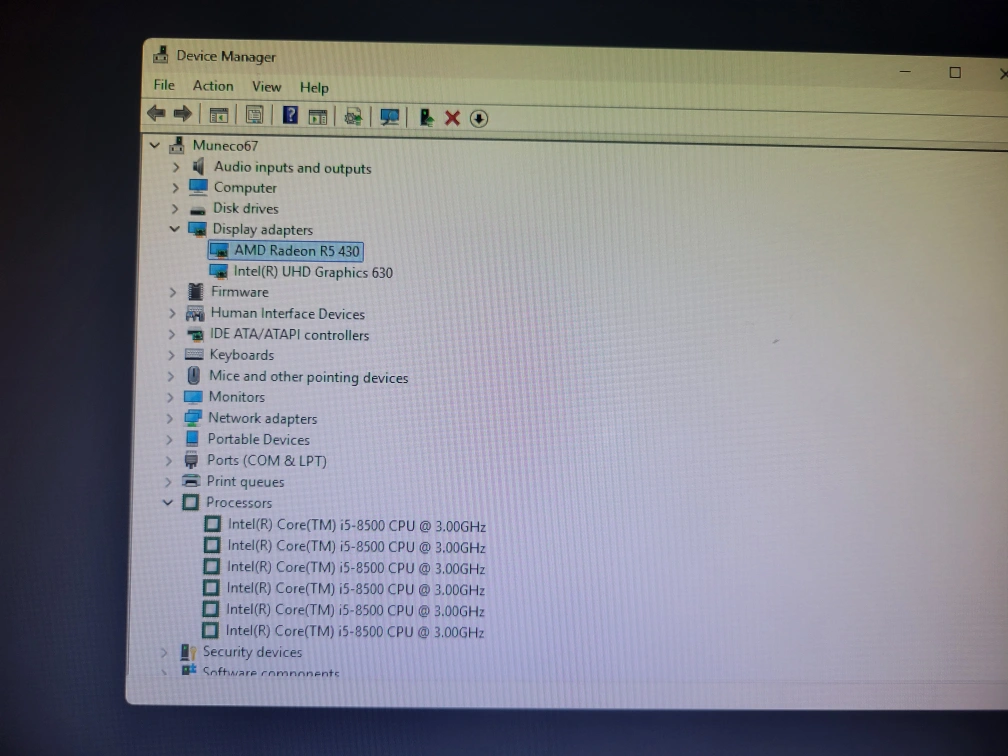Click the Back arrow toolbar icon
1008x756 pixels.
tap(155, 113)
